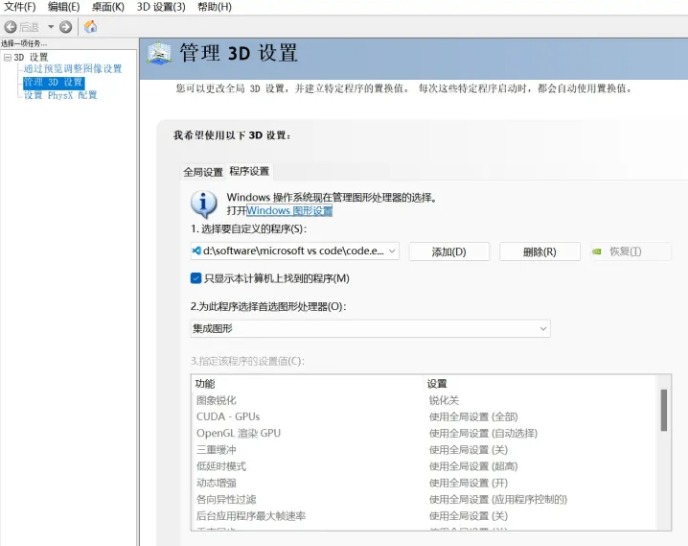Click the 锐化关 setting value
Viewport: 688px width, 546px height.
point(444,400)
